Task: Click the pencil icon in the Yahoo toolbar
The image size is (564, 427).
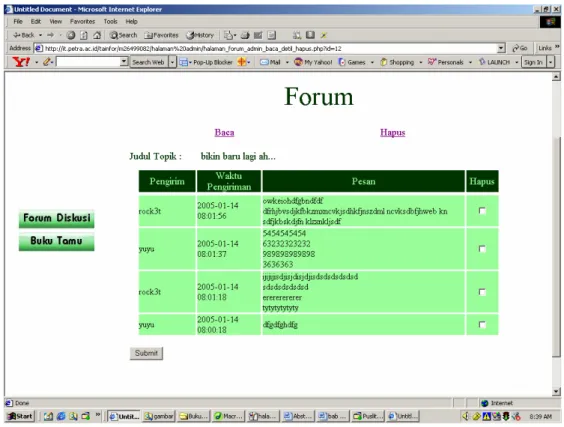Action: pyautogui.click(x=47, y=62)
